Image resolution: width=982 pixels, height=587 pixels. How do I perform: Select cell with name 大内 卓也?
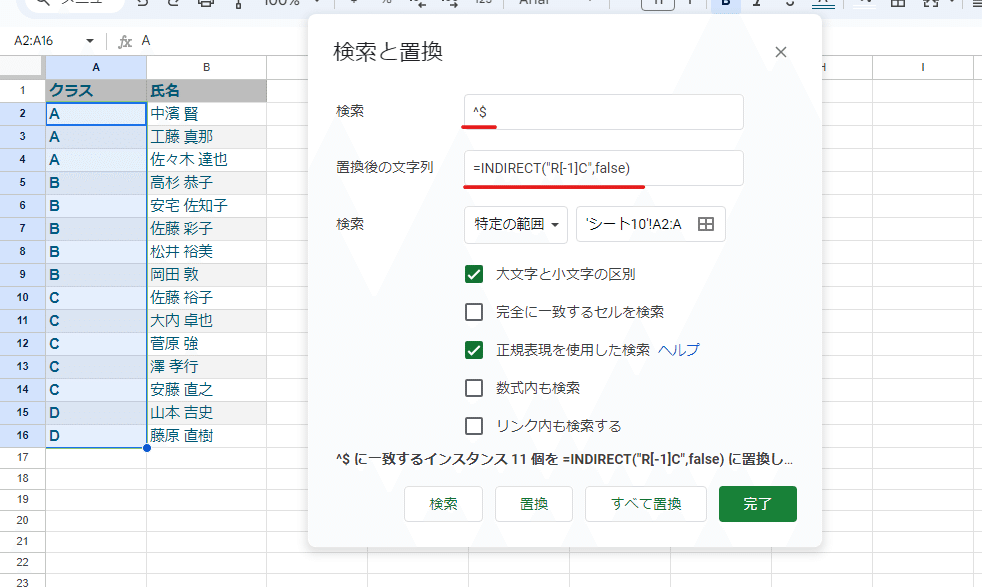coord(207,321)
